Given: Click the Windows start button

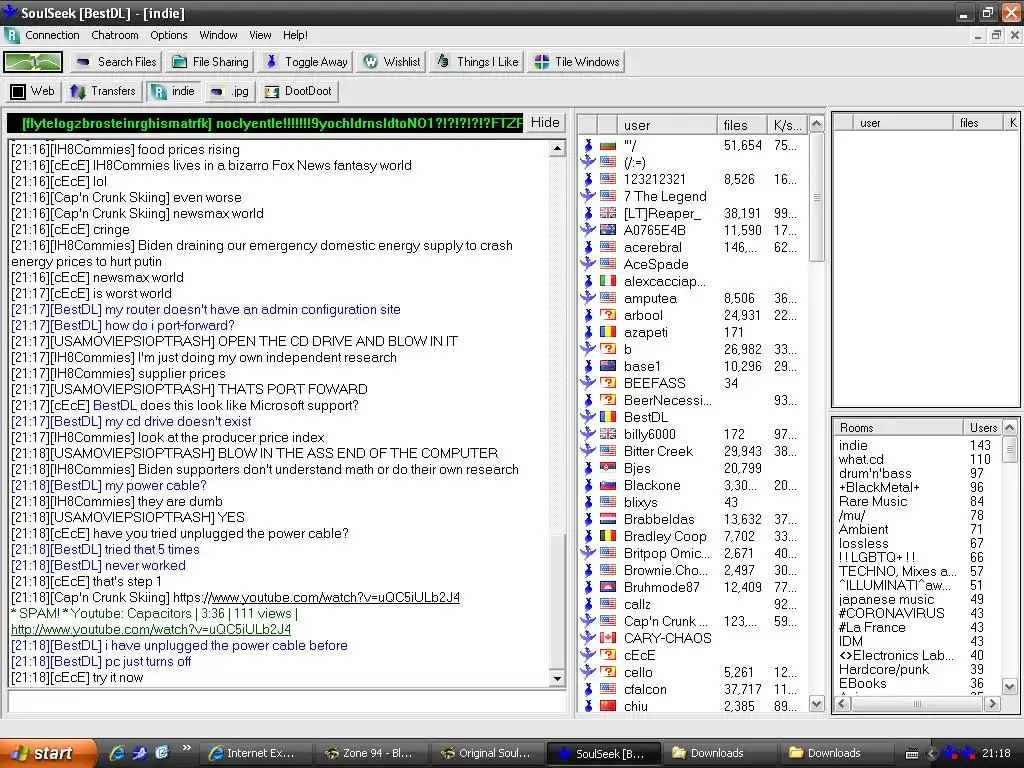Looking at the screenshot, I should pos(47,753).
